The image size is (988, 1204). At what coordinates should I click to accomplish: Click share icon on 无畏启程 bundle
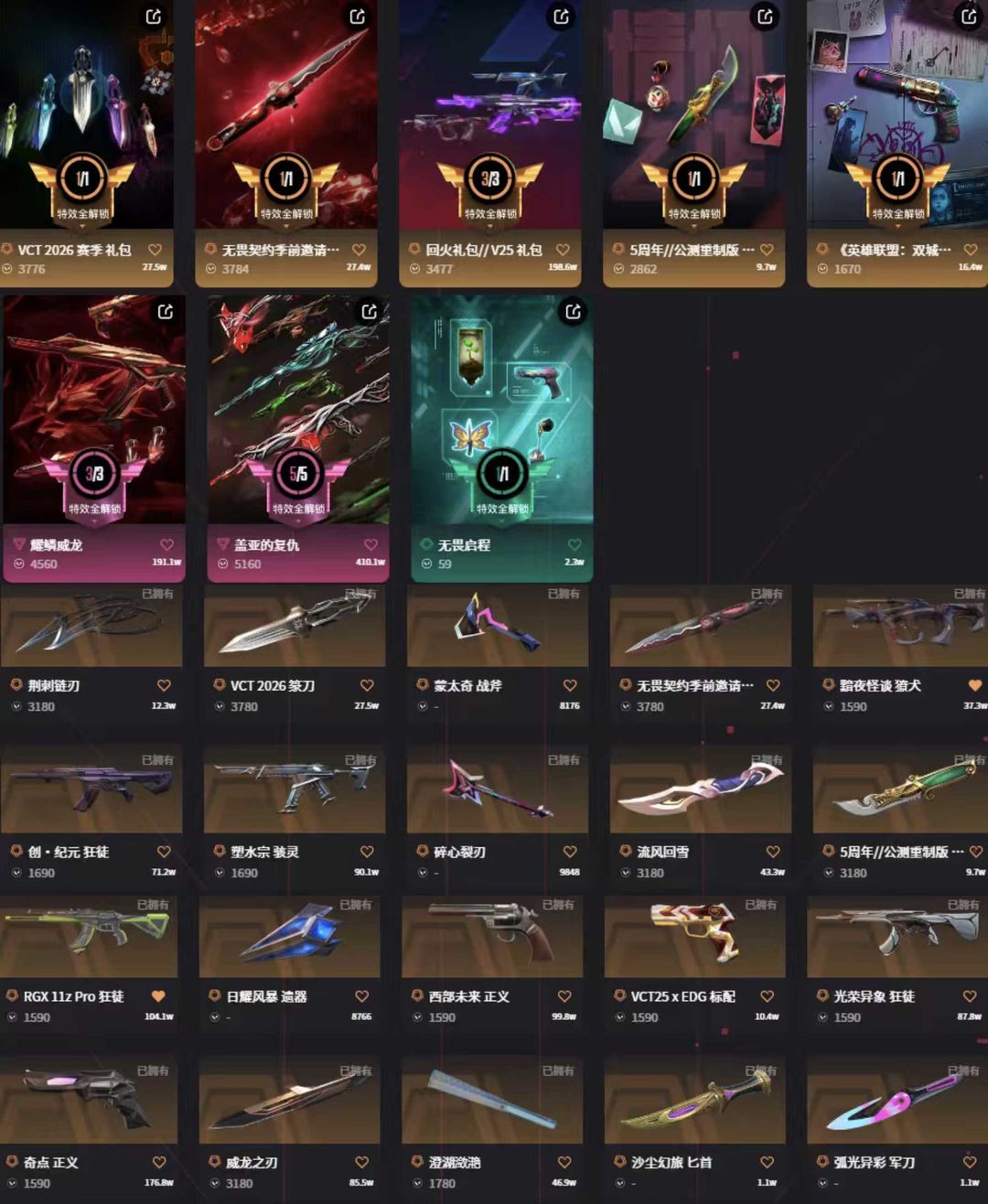click(x=573, y=311)
